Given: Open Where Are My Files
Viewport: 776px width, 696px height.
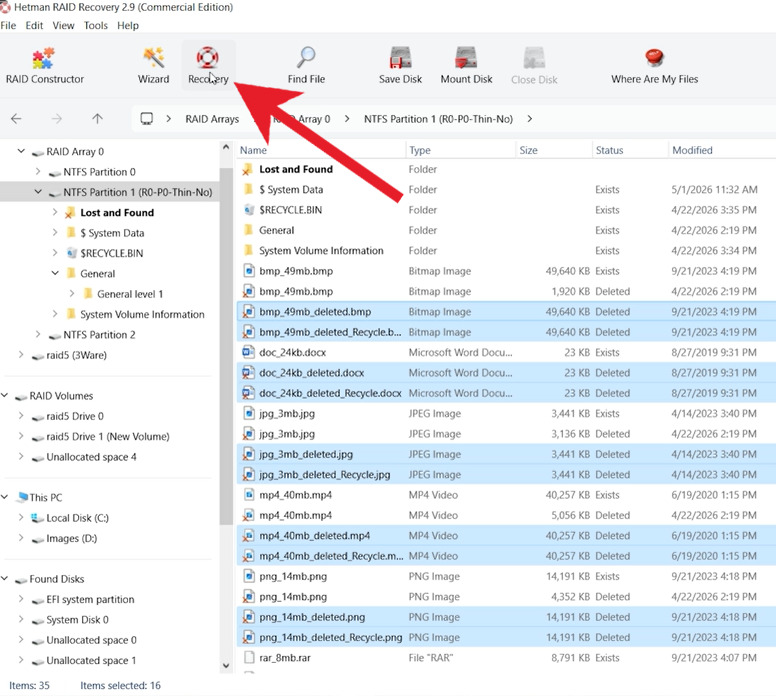Looking at the screenshot, I should click(x=654, y=65).
